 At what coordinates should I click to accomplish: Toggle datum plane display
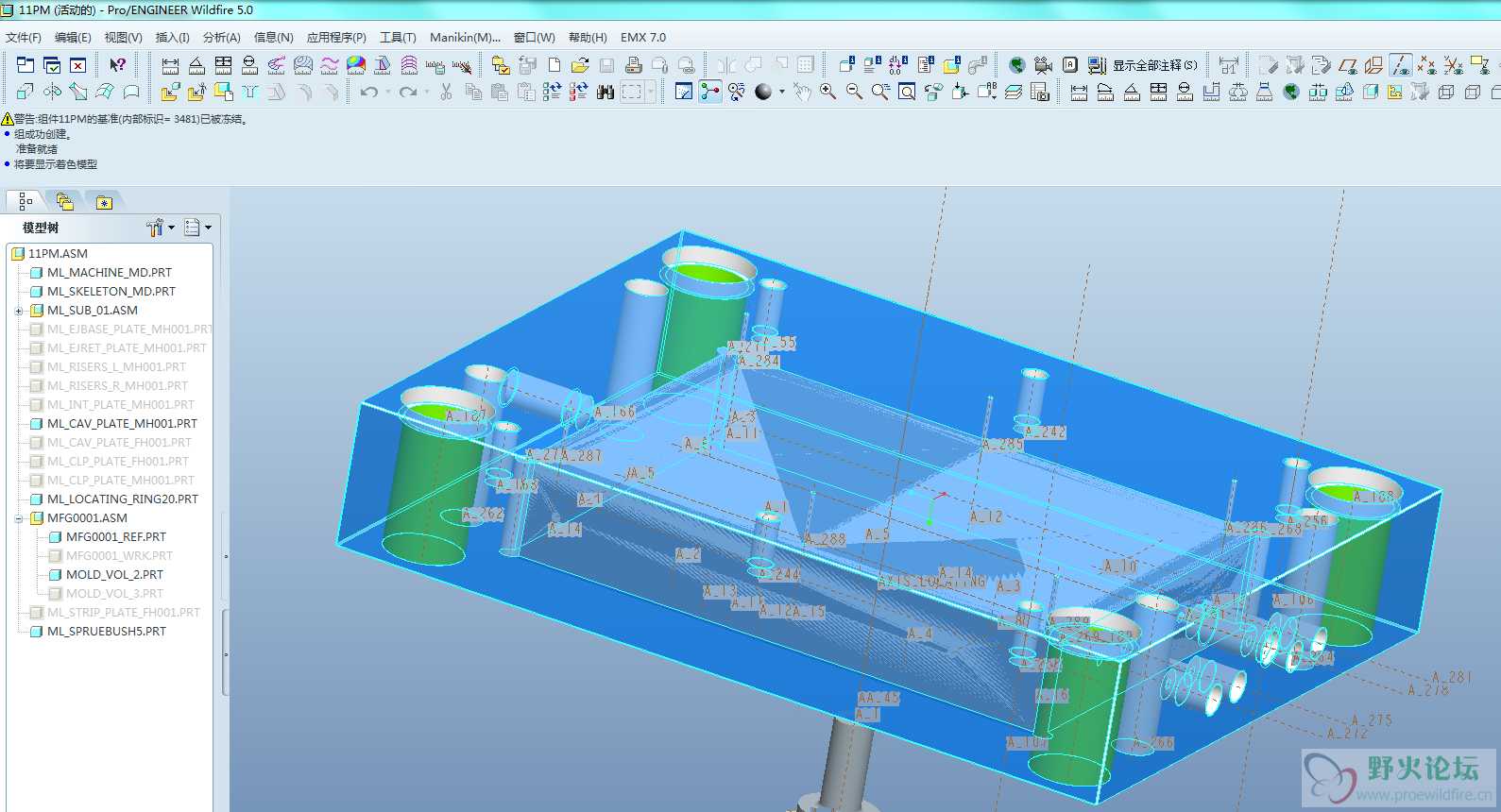click(x=1348, y=65)
